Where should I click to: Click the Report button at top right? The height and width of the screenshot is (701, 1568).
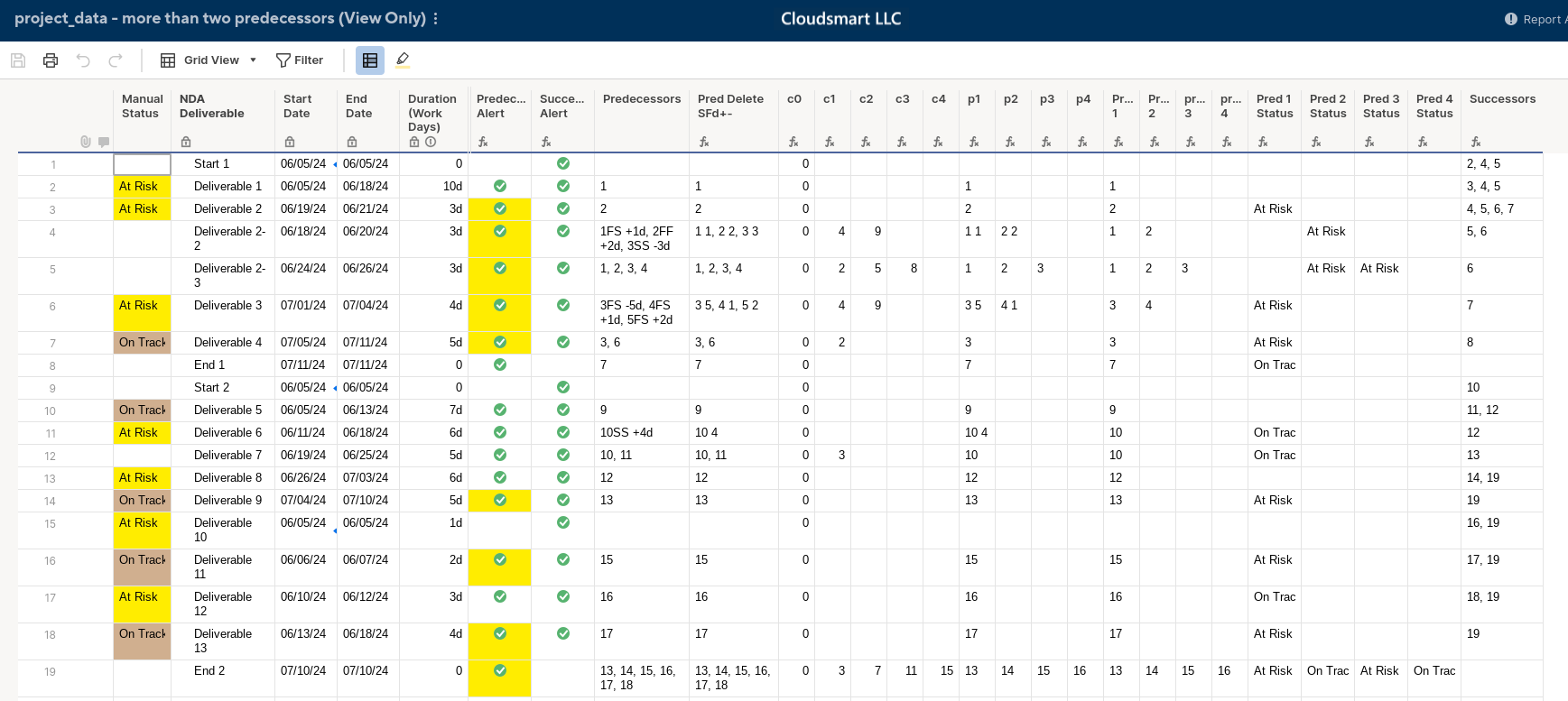1535,19
